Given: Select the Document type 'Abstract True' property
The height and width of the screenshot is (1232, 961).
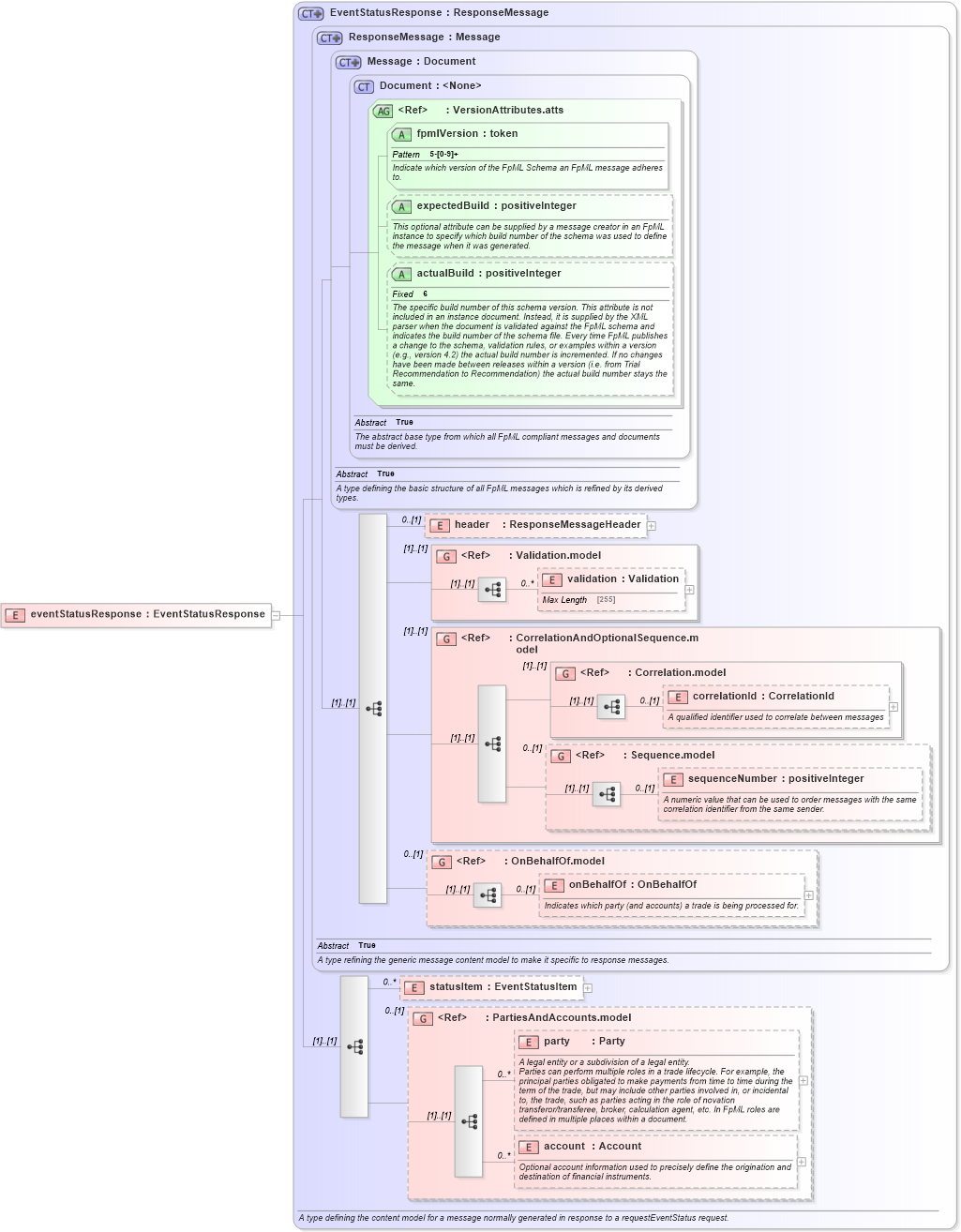Looking at the screenshot, I should pyautogui.click(x=383, y=423).
